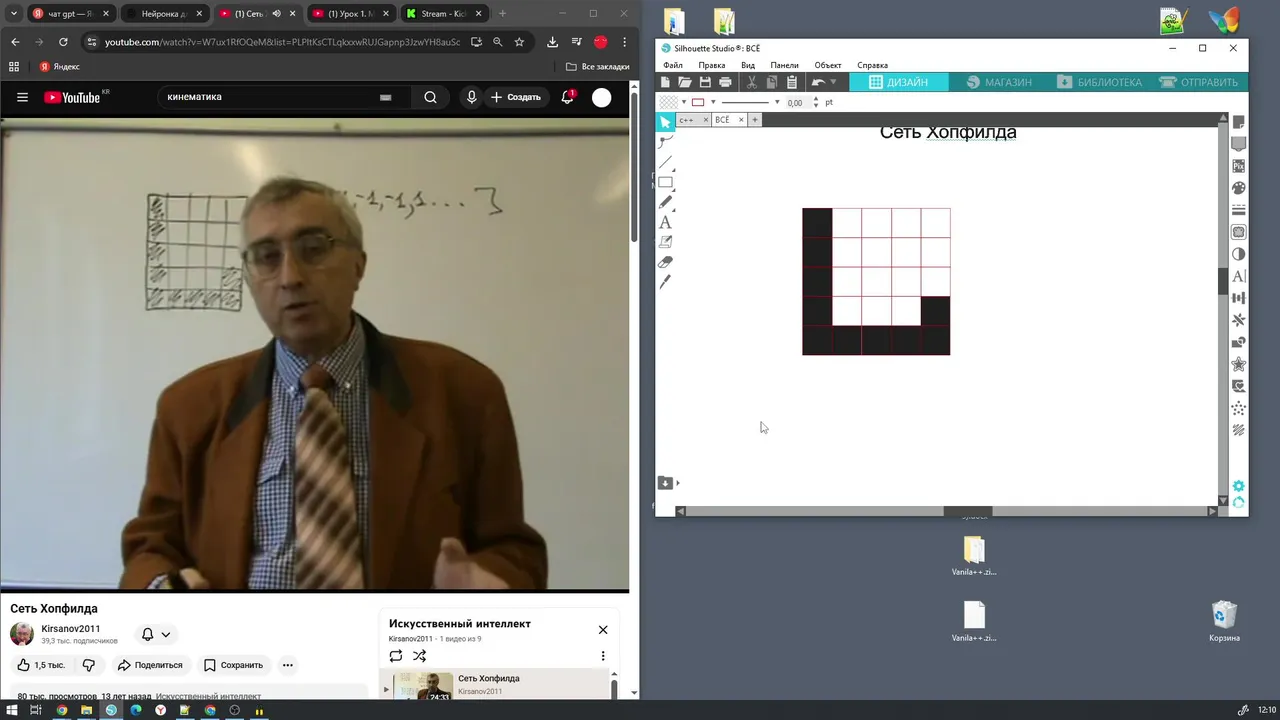Click Silhouette horizontal scrollbar thumb
Screen dimensions: 1280x720
point(968,511)
